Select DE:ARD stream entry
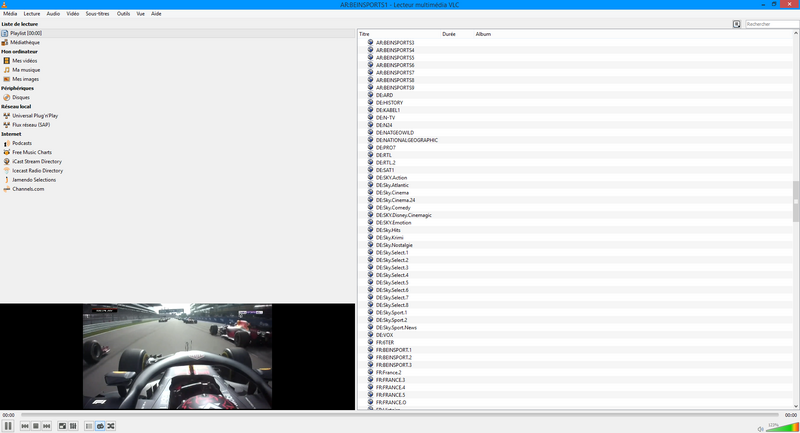The height and width of the screenshot is (433, 800). click(x=384, y=95)
